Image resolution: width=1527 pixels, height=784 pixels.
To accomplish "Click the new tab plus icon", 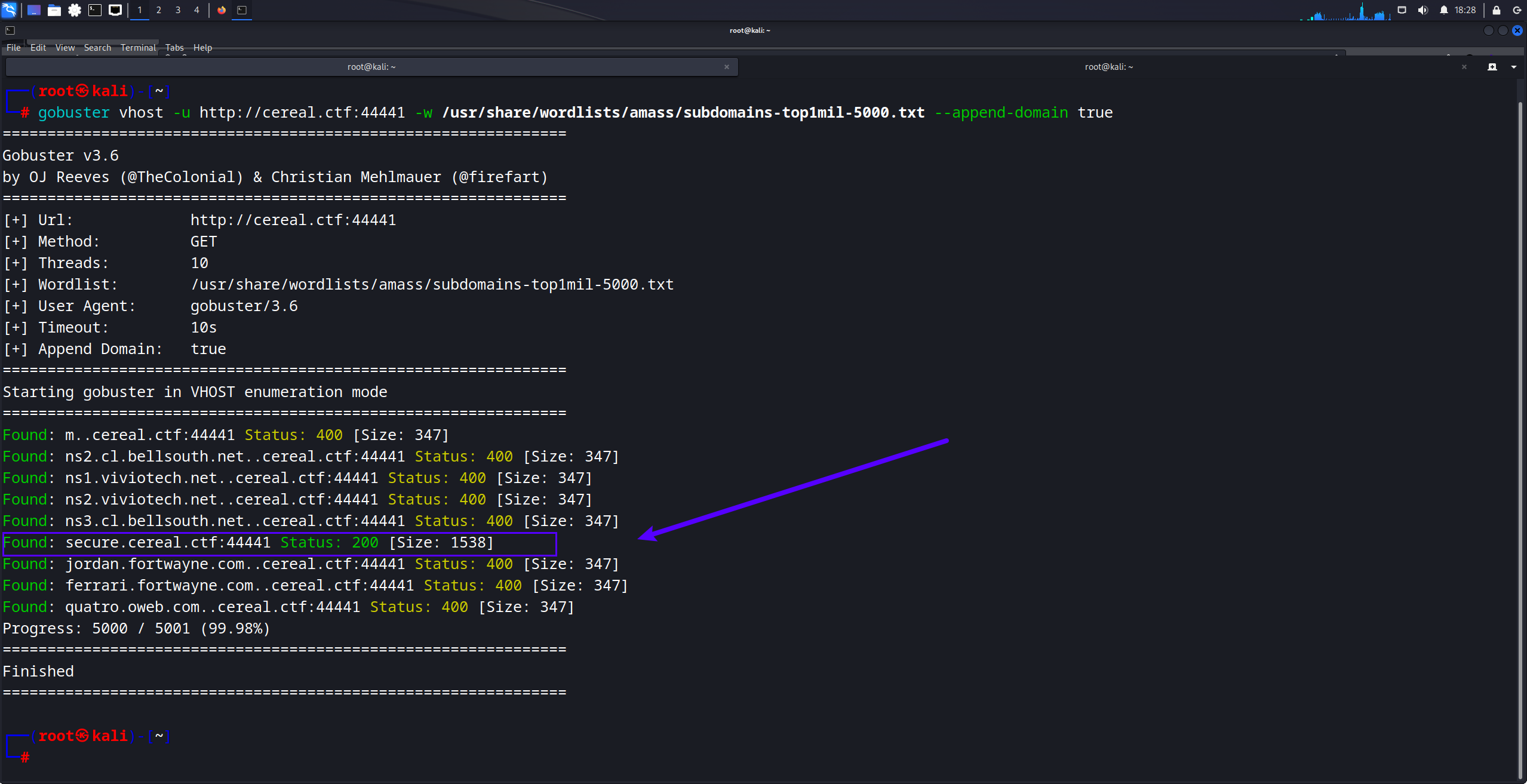I will (1492, 67).
